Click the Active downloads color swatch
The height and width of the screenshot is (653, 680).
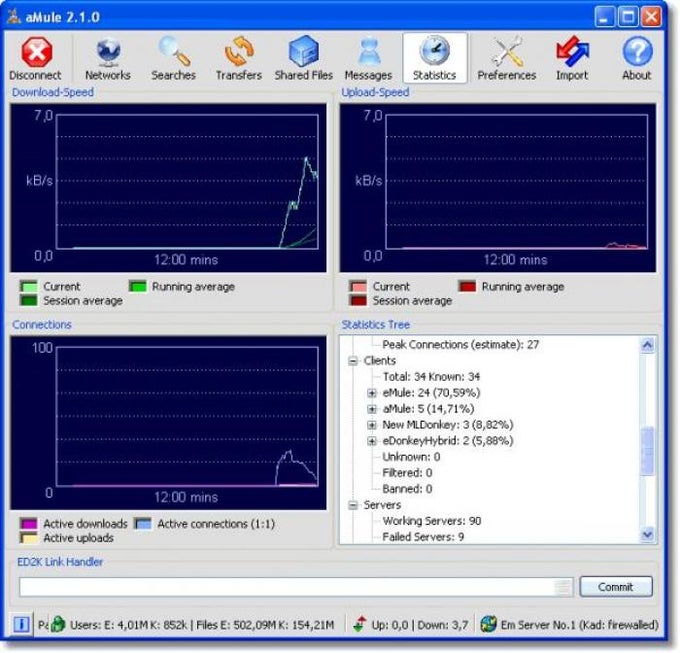point(29,524)
